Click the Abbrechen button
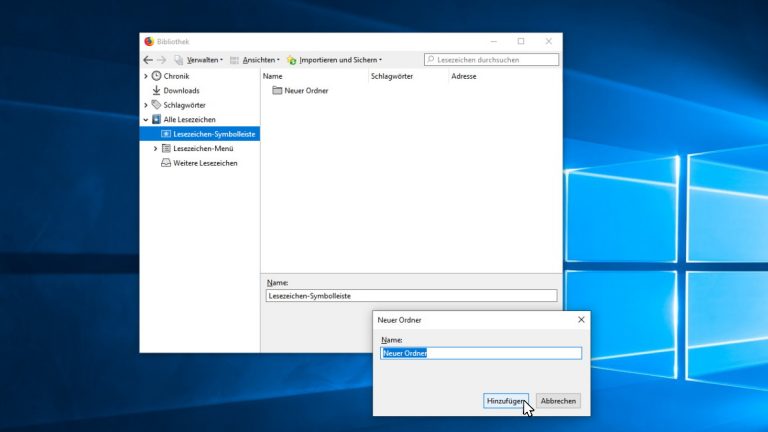This screenshot has width=768, height=432. point(557,401)
